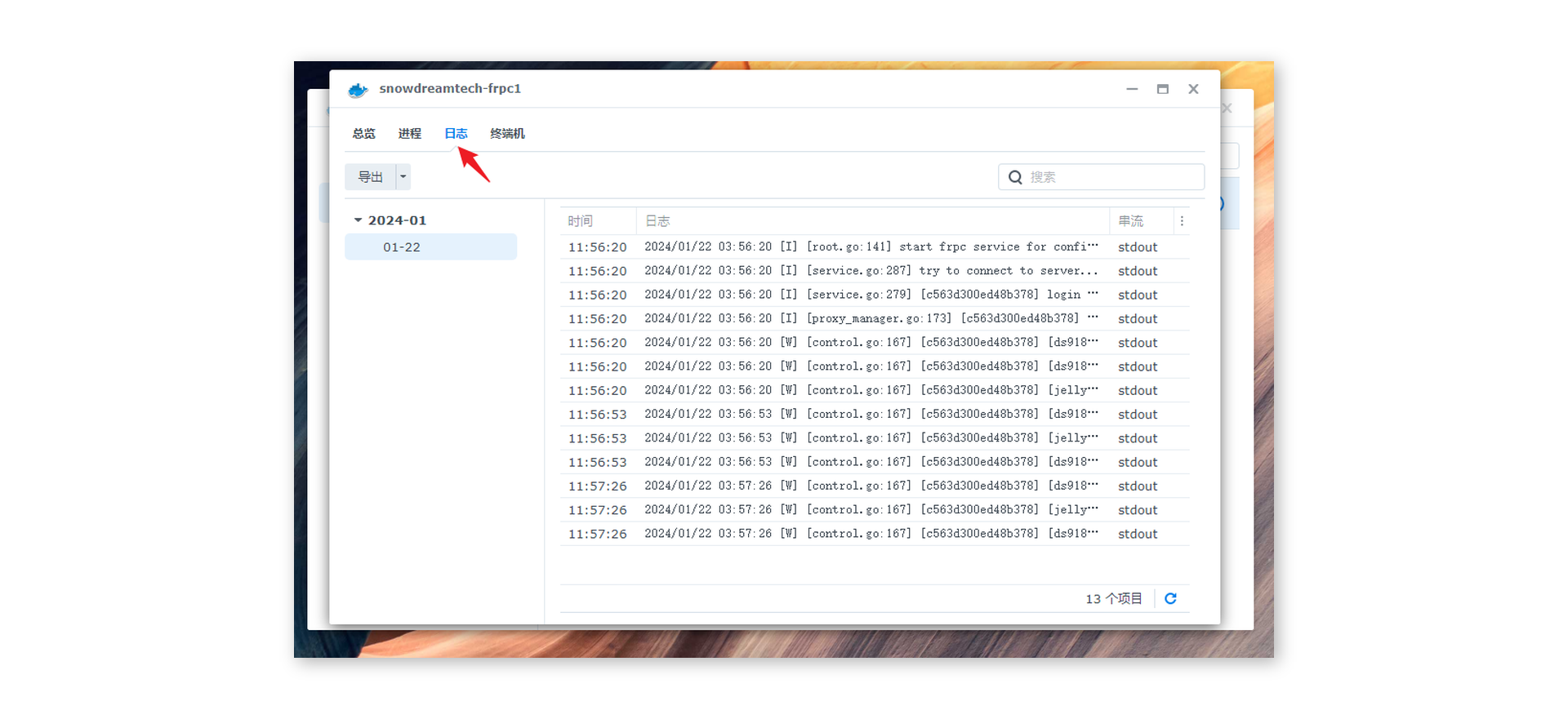Click the Docker whale icon in title bar
1568x719 pixels.
pos(358,90)
